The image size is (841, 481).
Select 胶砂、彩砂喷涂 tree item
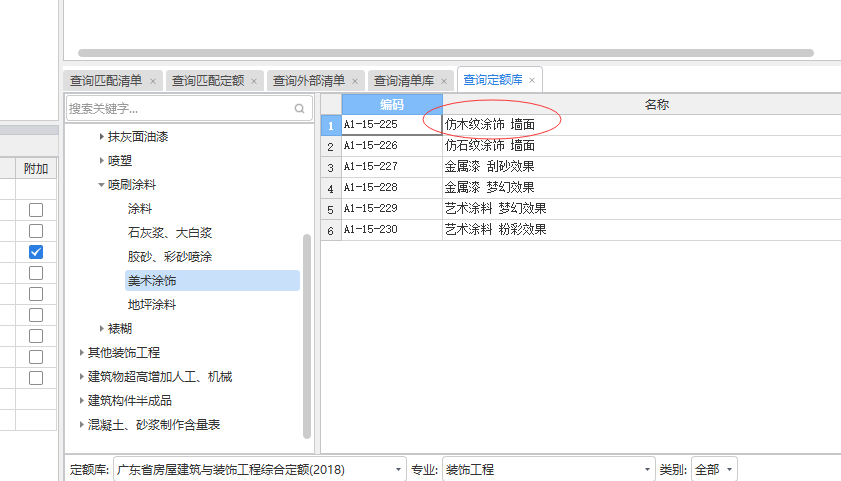pyautogui.click(x=170, y=257)
